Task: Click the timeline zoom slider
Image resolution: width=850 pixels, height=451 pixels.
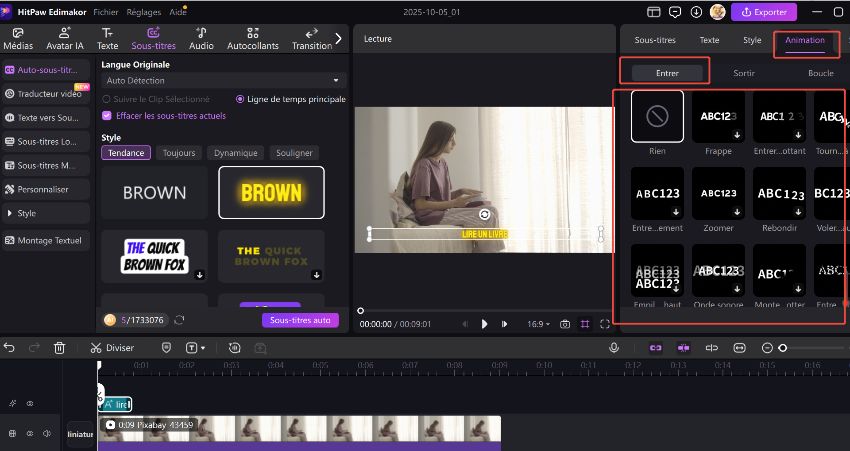Action: [783, 348]
